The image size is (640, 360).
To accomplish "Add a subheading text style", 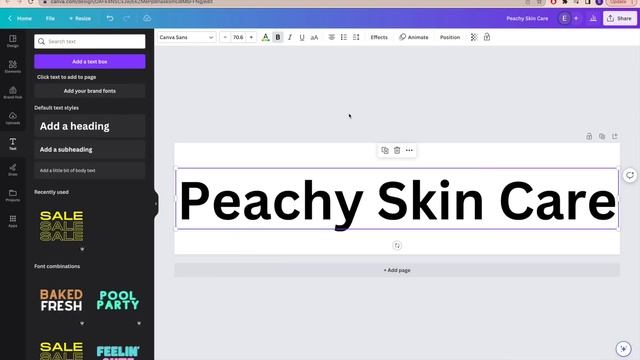I will (x=90, y=149).
